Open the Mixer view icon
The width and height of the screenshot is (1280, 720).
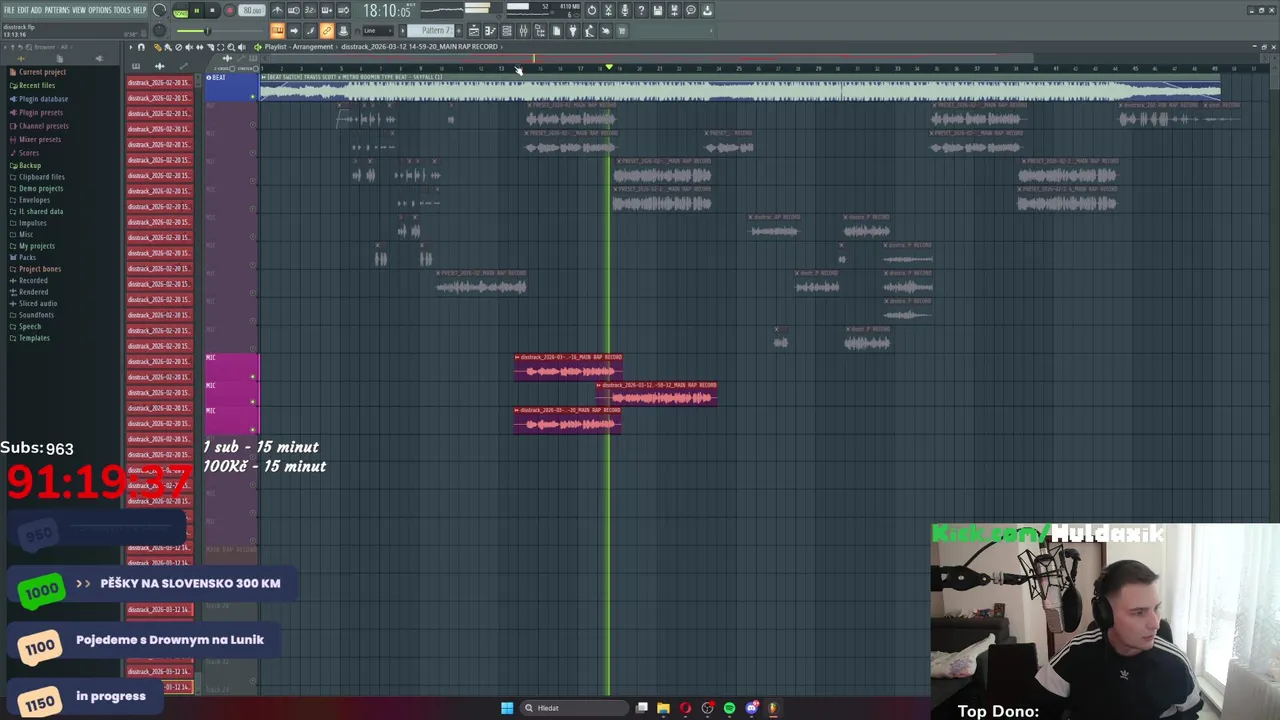click(523, 31)
